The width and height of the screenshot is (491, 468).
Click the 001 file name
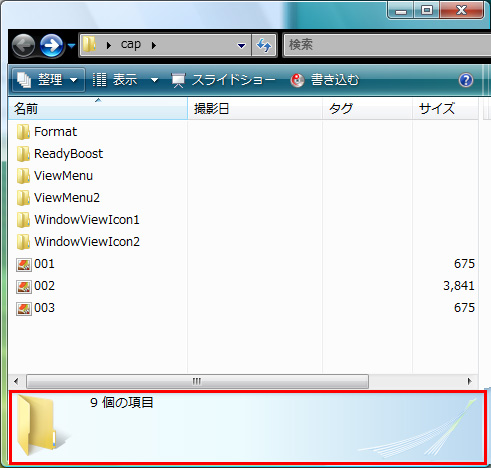[44, 264]
